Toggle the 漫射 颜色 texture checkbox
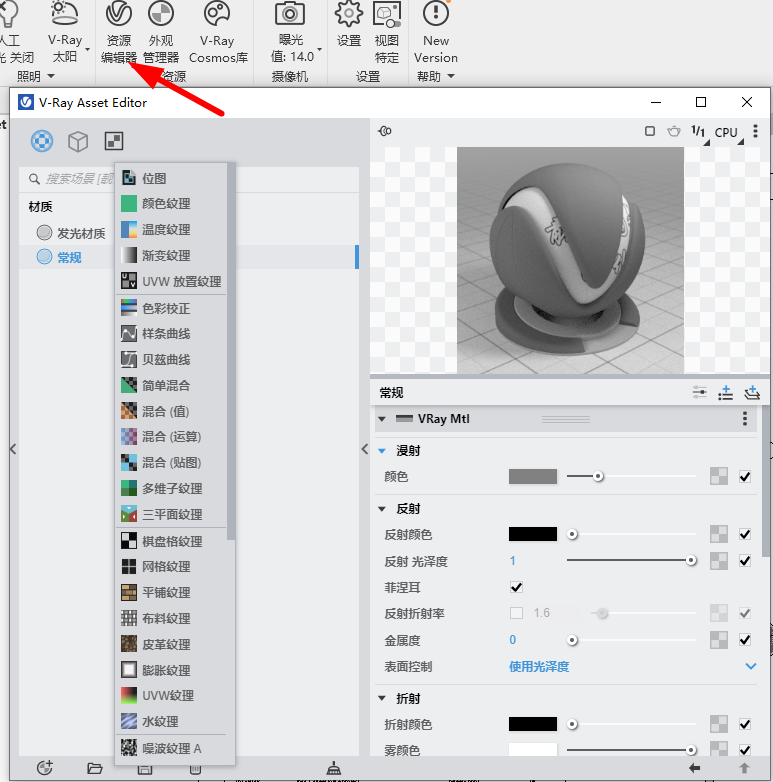Screen dimensions: 773x782 click(745, 477)
